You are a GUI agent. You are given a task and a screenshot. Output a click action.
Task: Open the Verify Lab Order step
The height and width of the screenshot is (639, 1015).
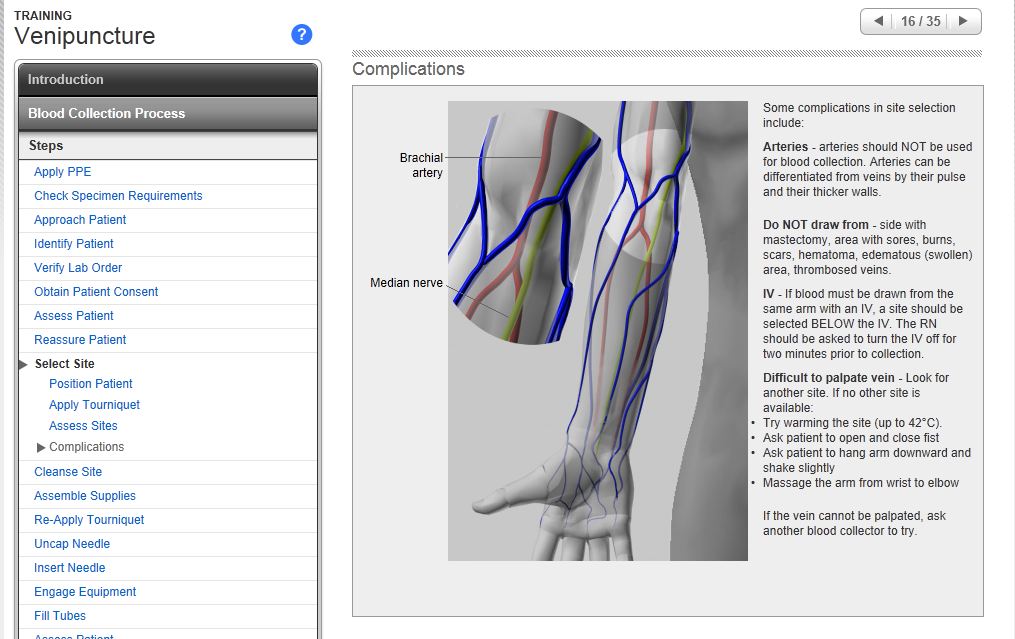pos(78,268)
